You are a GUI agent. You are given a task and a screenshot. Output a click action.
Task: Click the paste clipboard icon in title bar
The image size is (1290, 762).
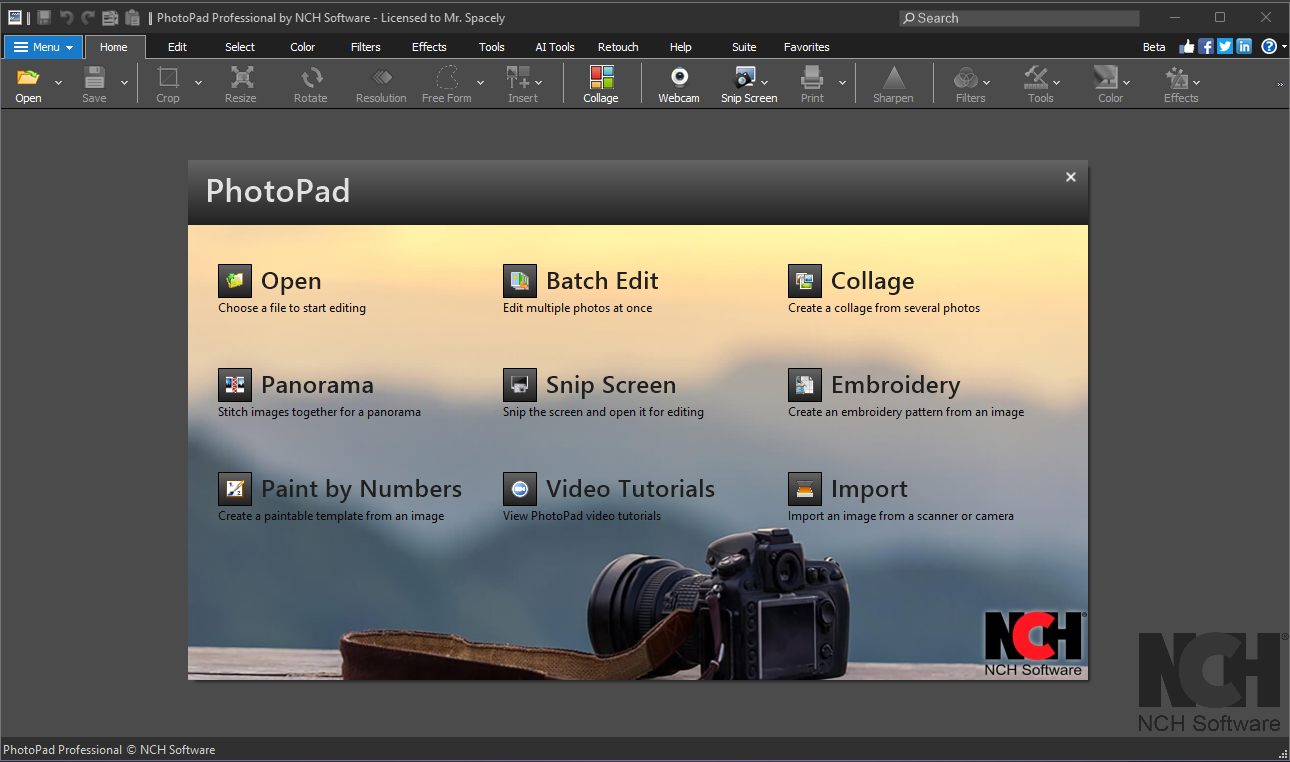(132, 17)
